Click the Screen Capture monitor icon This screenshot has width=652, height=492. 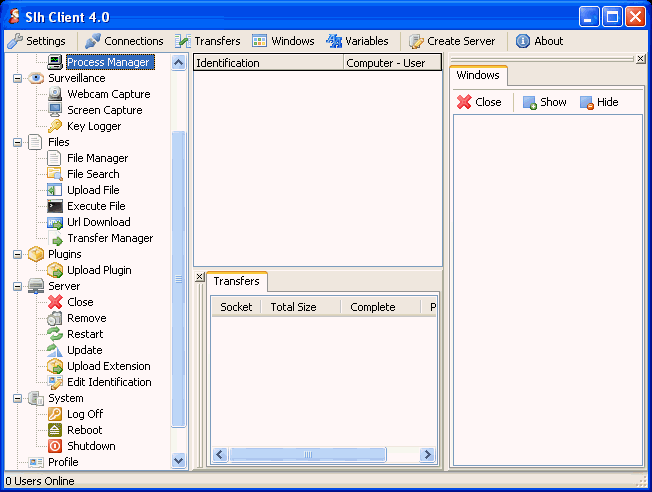click(55, 110)
